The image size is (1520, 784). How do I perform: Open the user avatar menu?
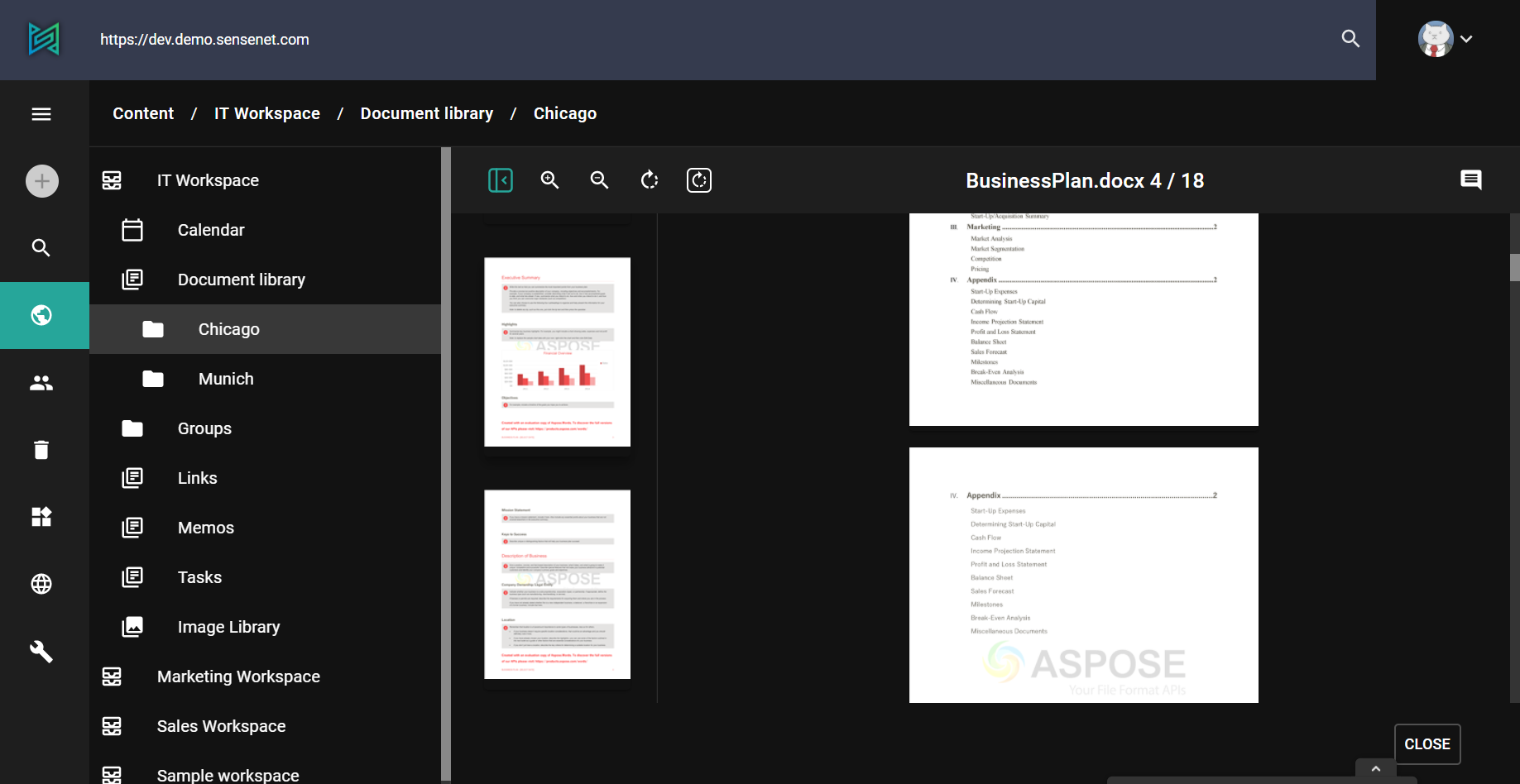point(1446,39)
